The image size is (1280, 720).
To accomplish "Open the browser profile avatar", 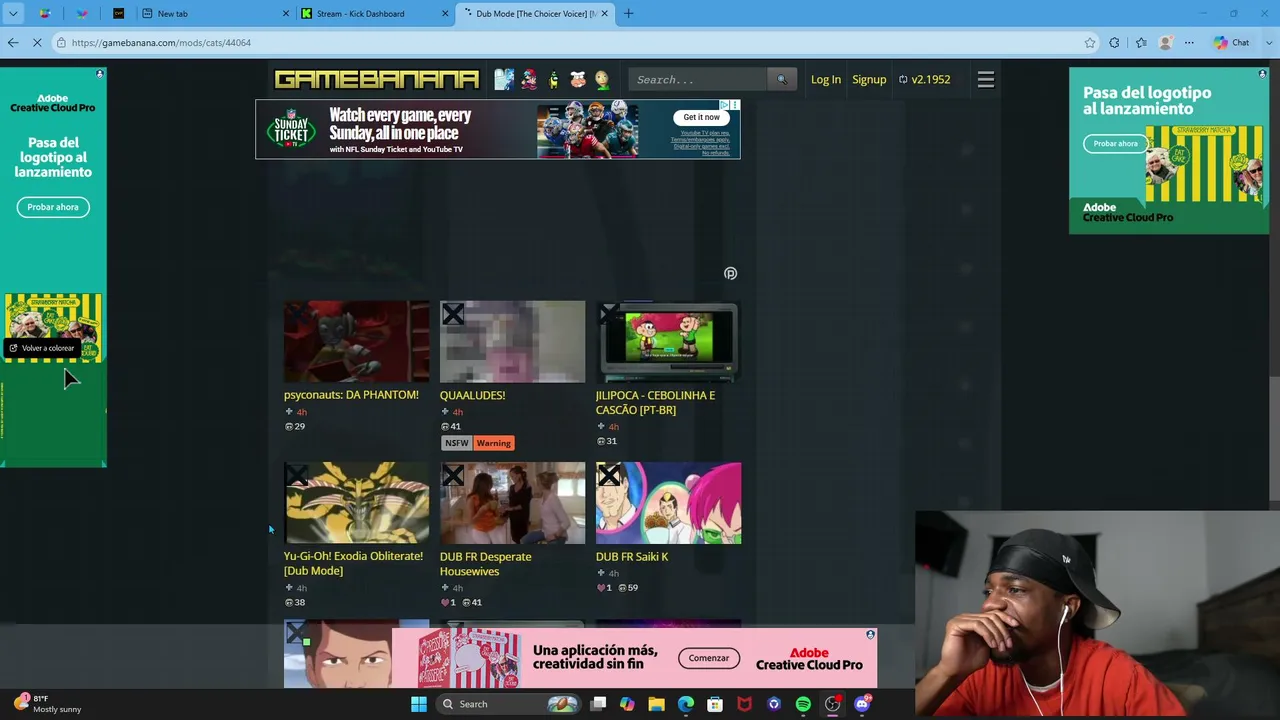I will [1165, 43].
